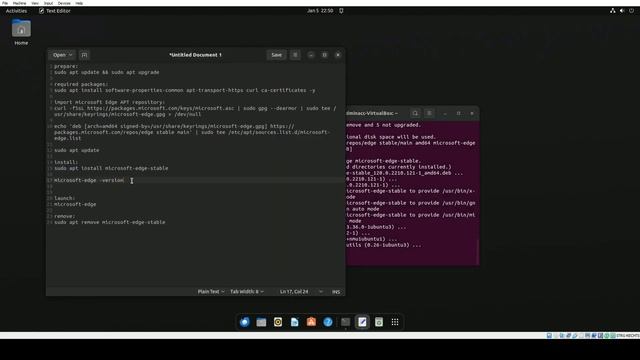
Task: Open the VirtualBox Machine menu
Action: pos(19,3)
